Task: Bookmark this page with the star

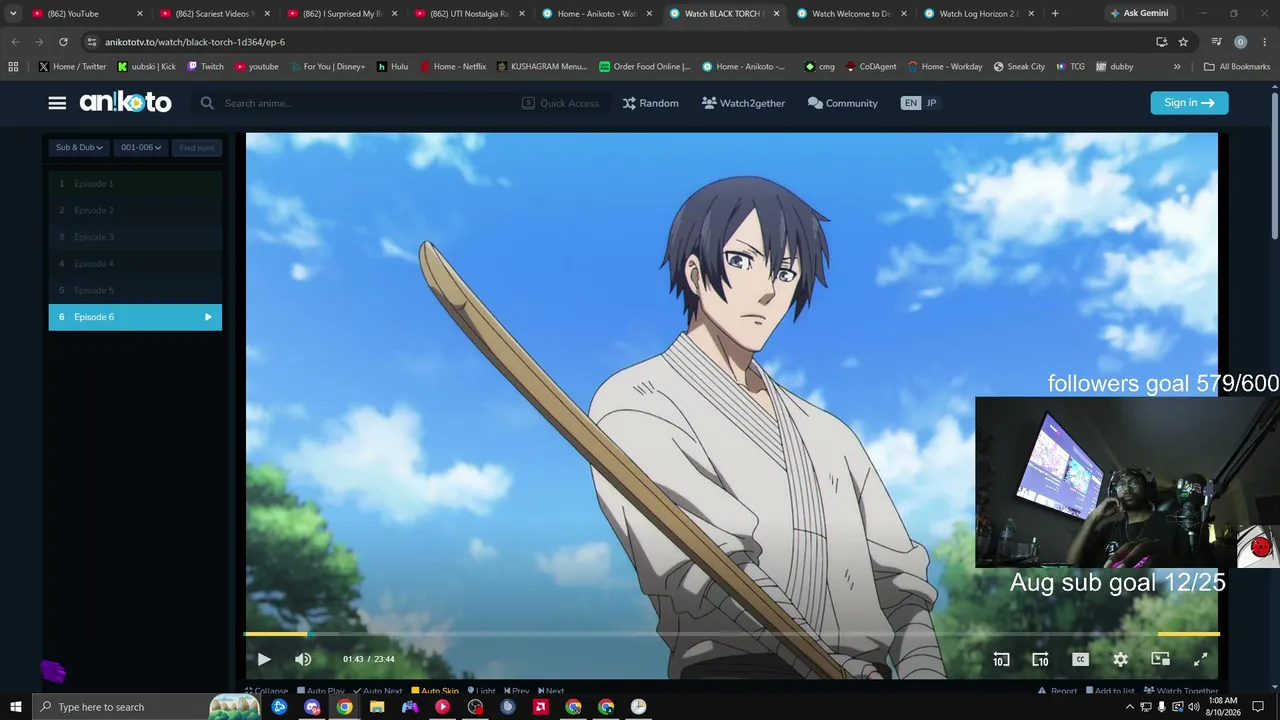Action: click(x=1183, y=42)
